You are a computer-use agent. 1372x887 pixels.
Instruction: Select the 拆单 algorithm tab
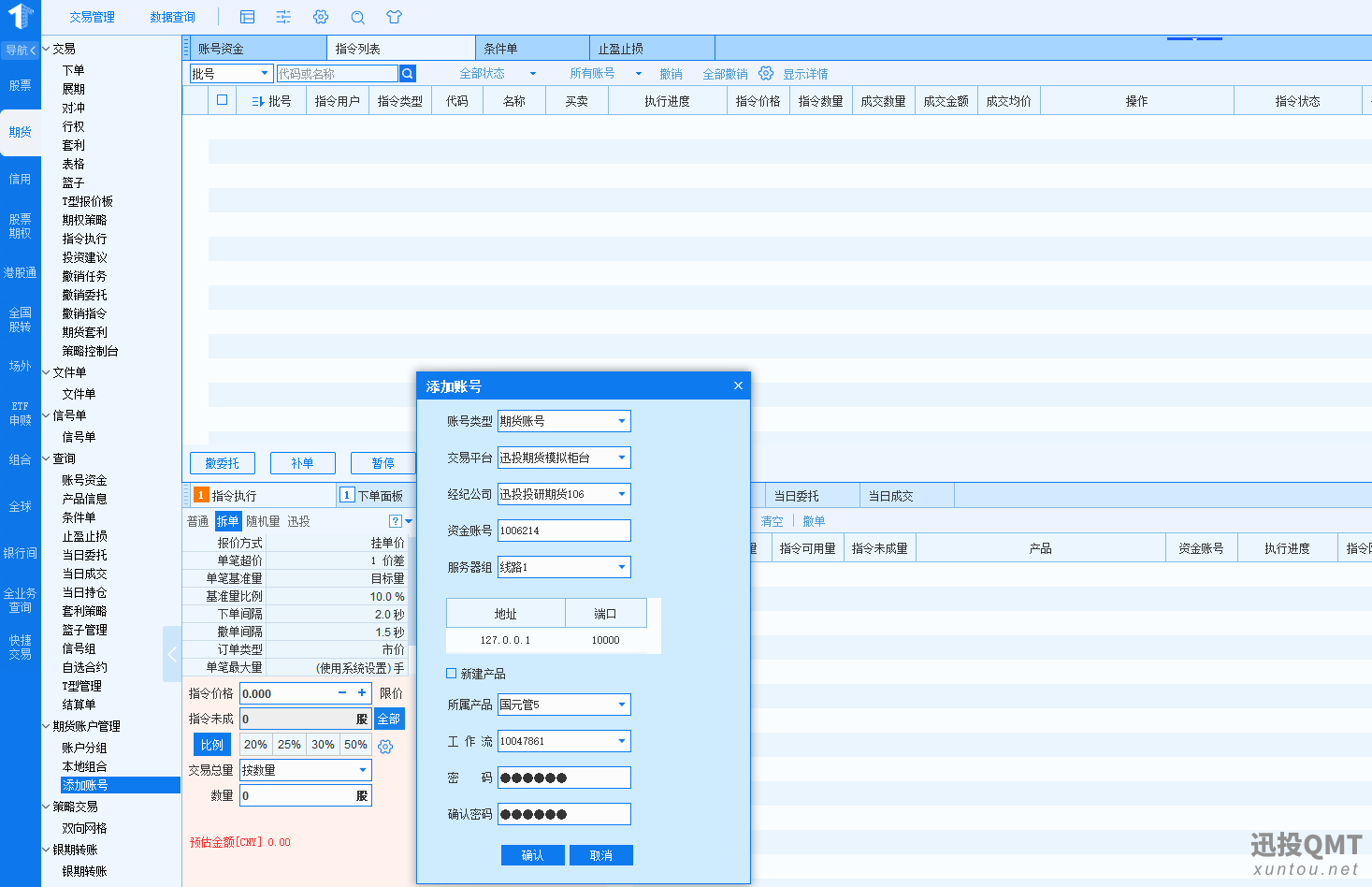[x=227, y=521]
